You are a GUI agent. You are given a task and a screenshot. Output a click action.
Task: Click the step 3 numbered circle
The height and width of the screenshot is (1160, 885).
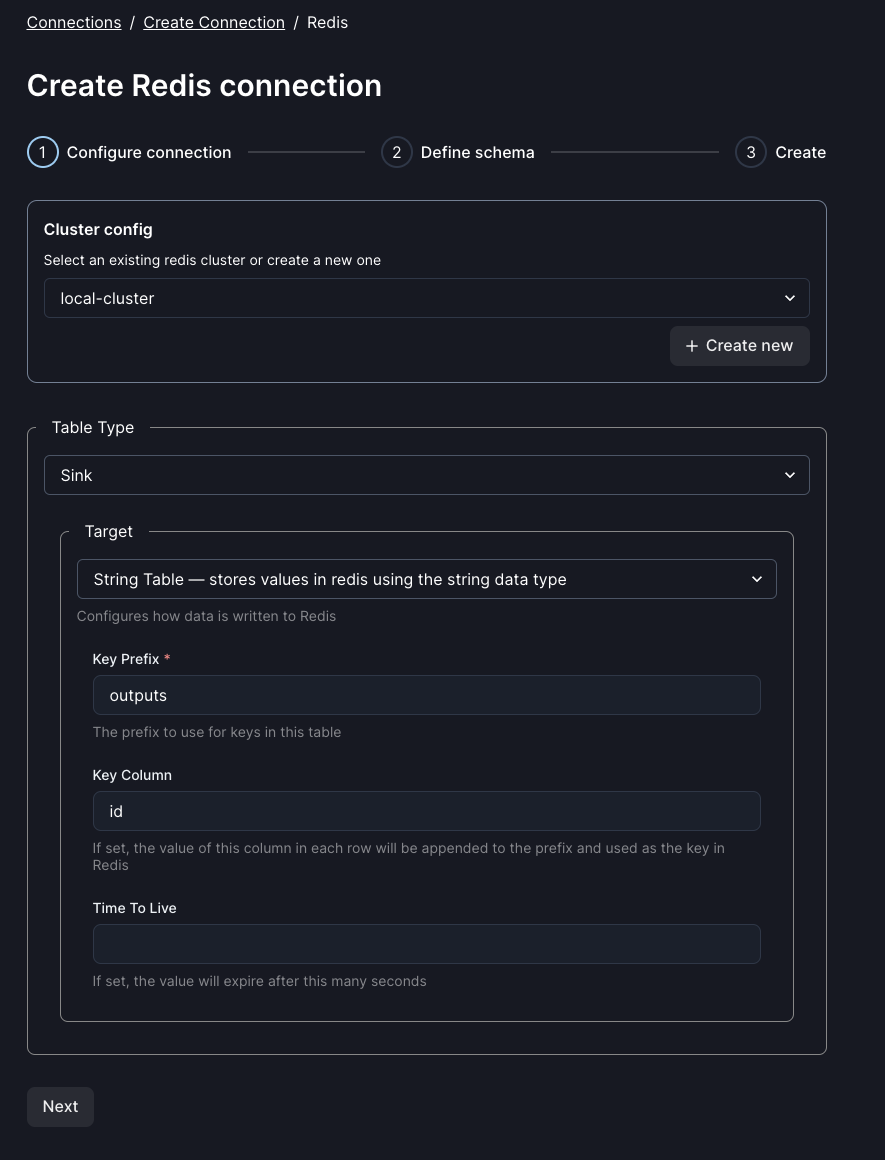pyautogui.click(x=750, y=152)
